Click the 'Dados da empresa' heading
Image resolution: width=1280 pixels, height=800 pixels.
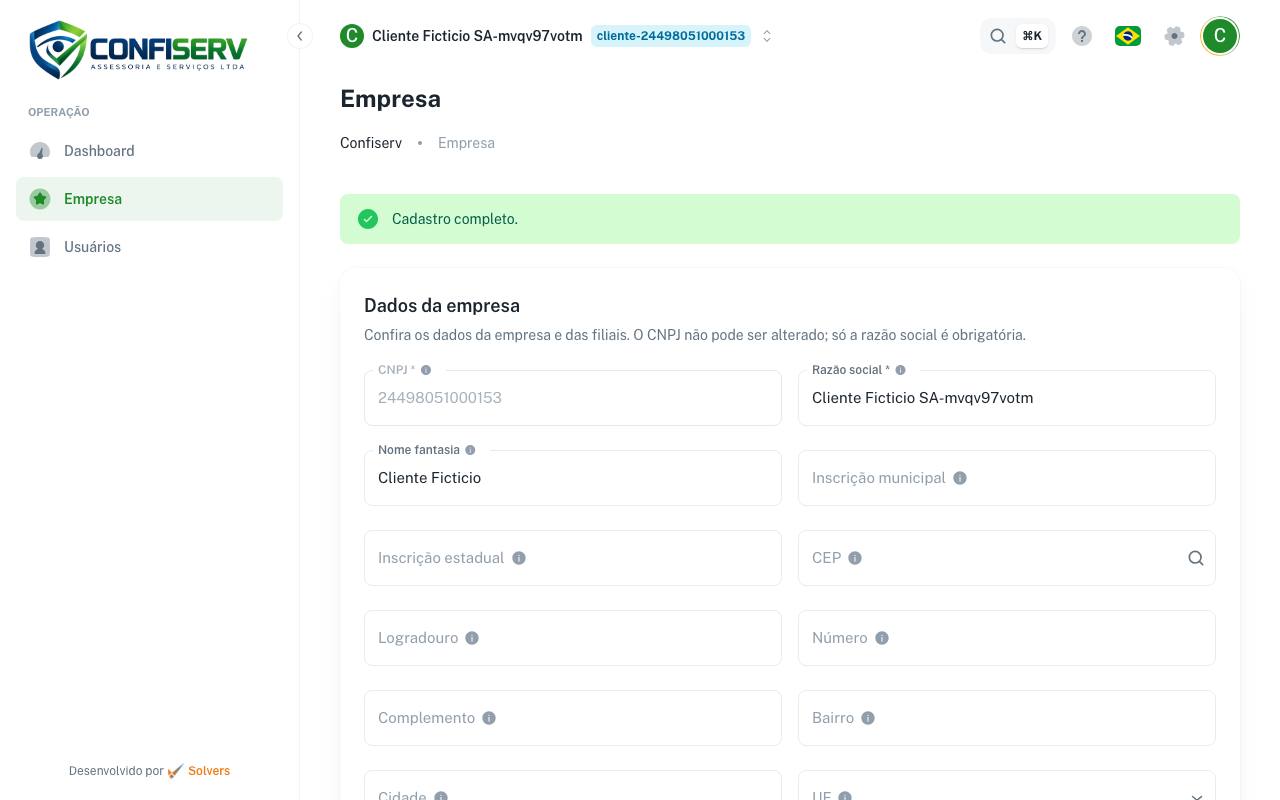[x=442, y=306]
